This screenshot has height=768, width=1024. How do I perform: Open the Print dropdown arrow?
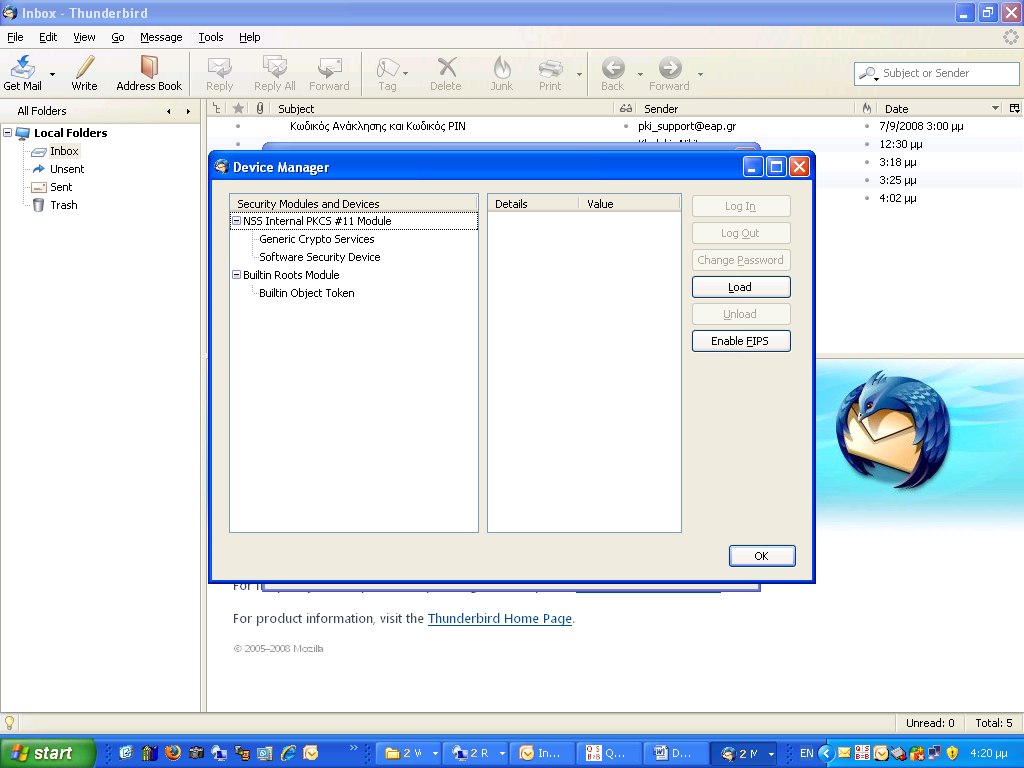(x=579, y=74)
